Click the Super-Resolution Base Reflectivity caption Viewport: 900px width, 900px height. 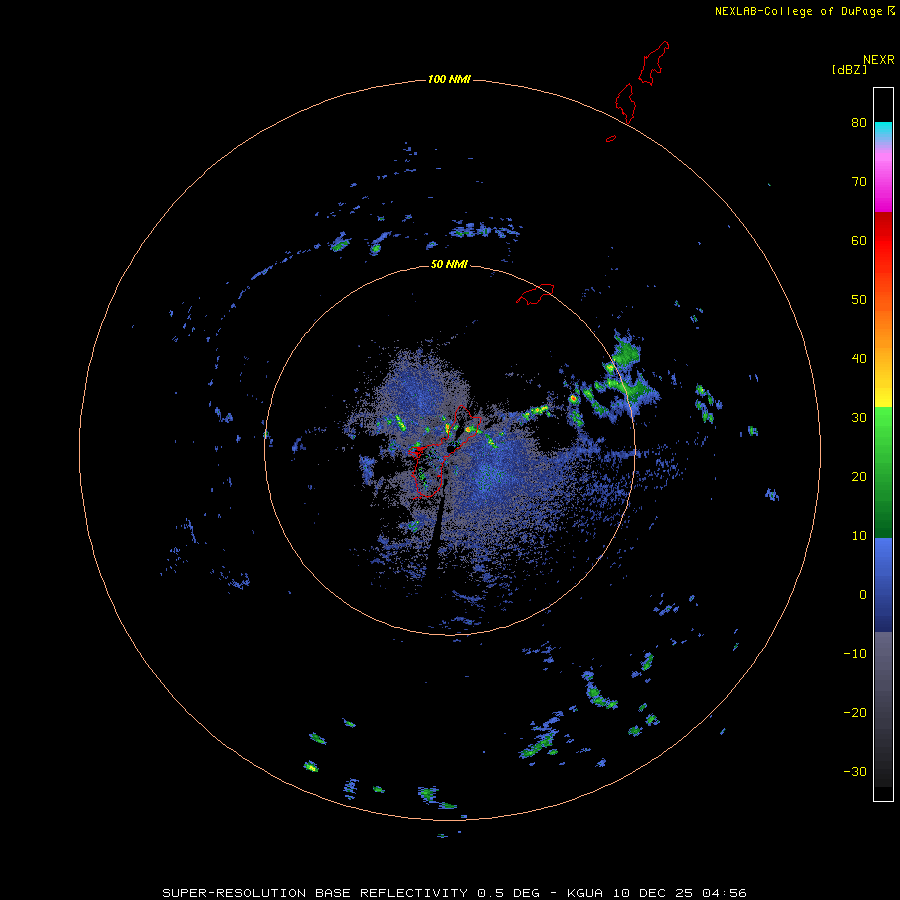[455, 893]
